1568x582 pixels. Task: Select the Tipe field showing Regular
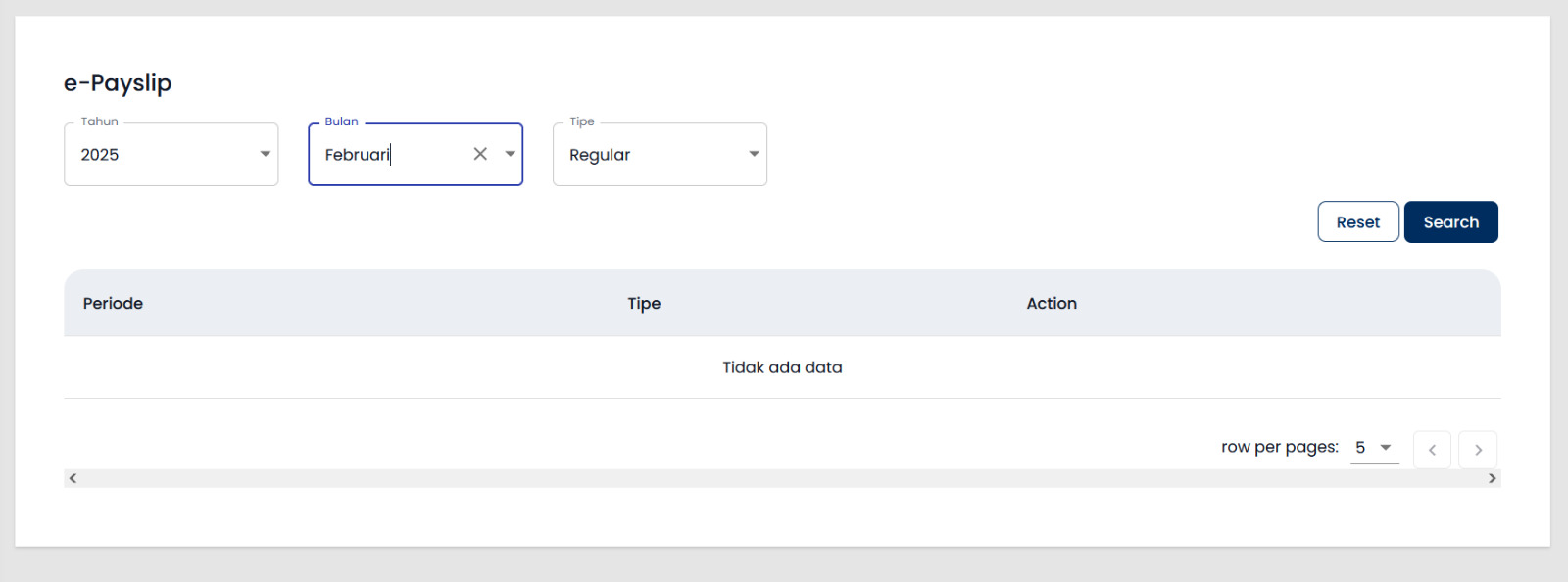[x=647, y=155]
